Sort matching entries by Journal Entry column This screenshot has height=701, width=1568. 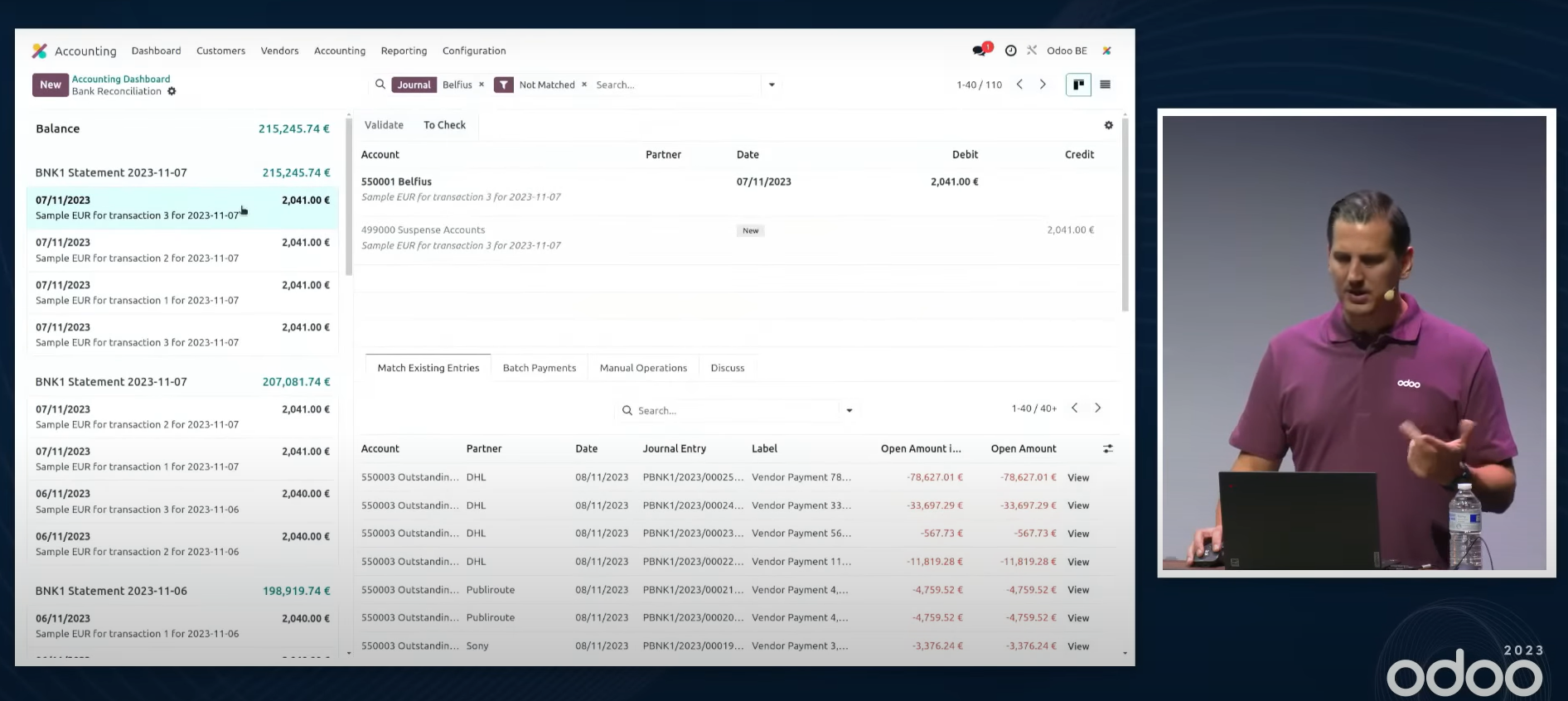675,448
